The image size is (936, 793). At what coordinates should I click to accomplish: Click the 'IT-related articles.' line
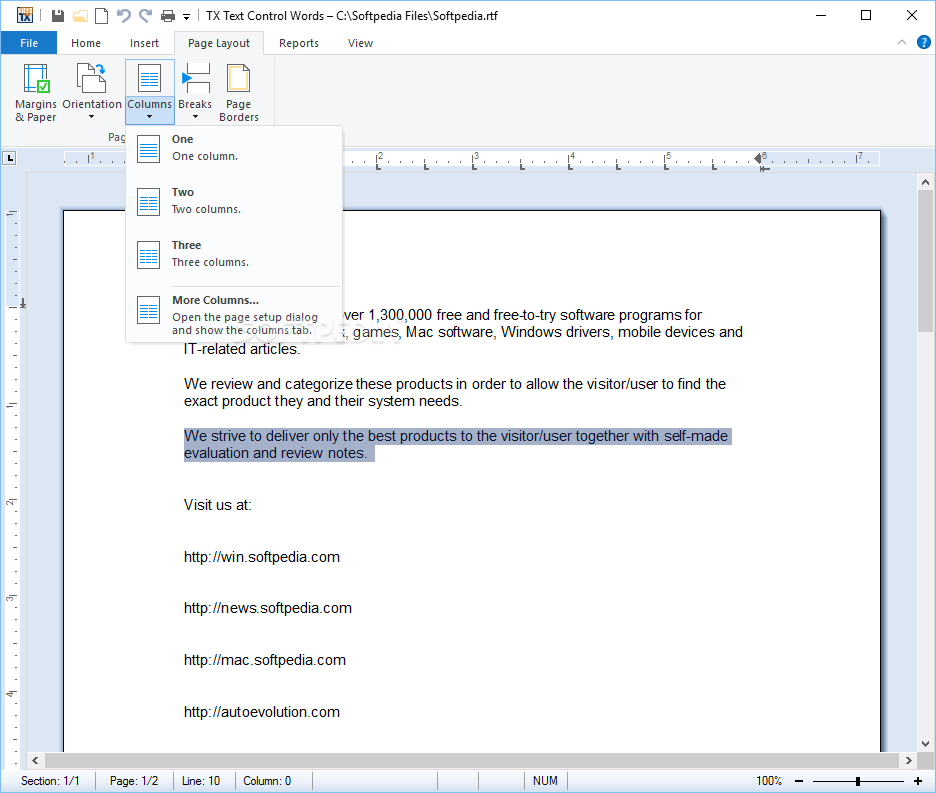click(x=242, y=349)
